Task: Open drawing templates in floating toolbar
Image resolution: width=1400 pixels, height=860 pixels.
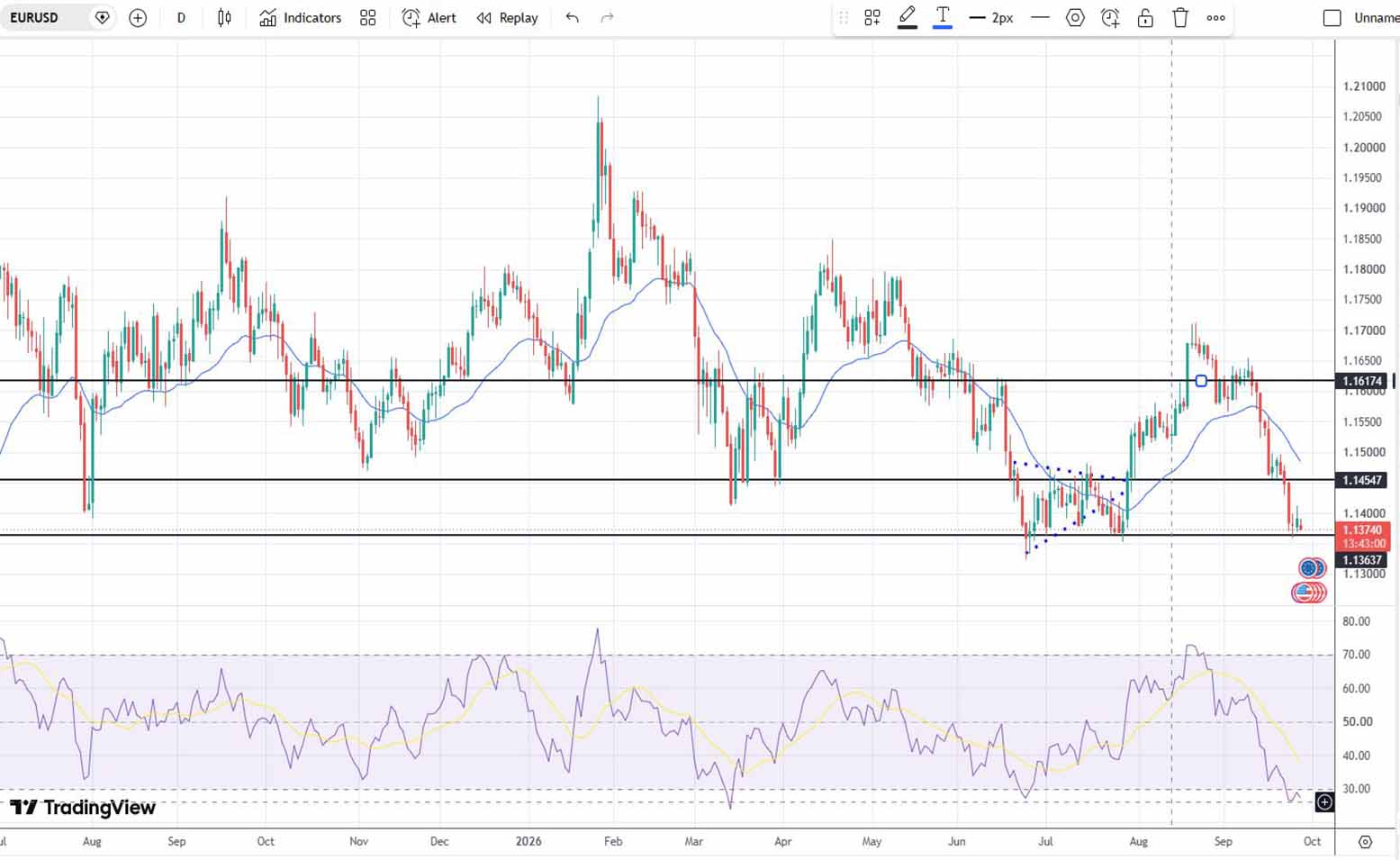Action: [x=872, y=18]
